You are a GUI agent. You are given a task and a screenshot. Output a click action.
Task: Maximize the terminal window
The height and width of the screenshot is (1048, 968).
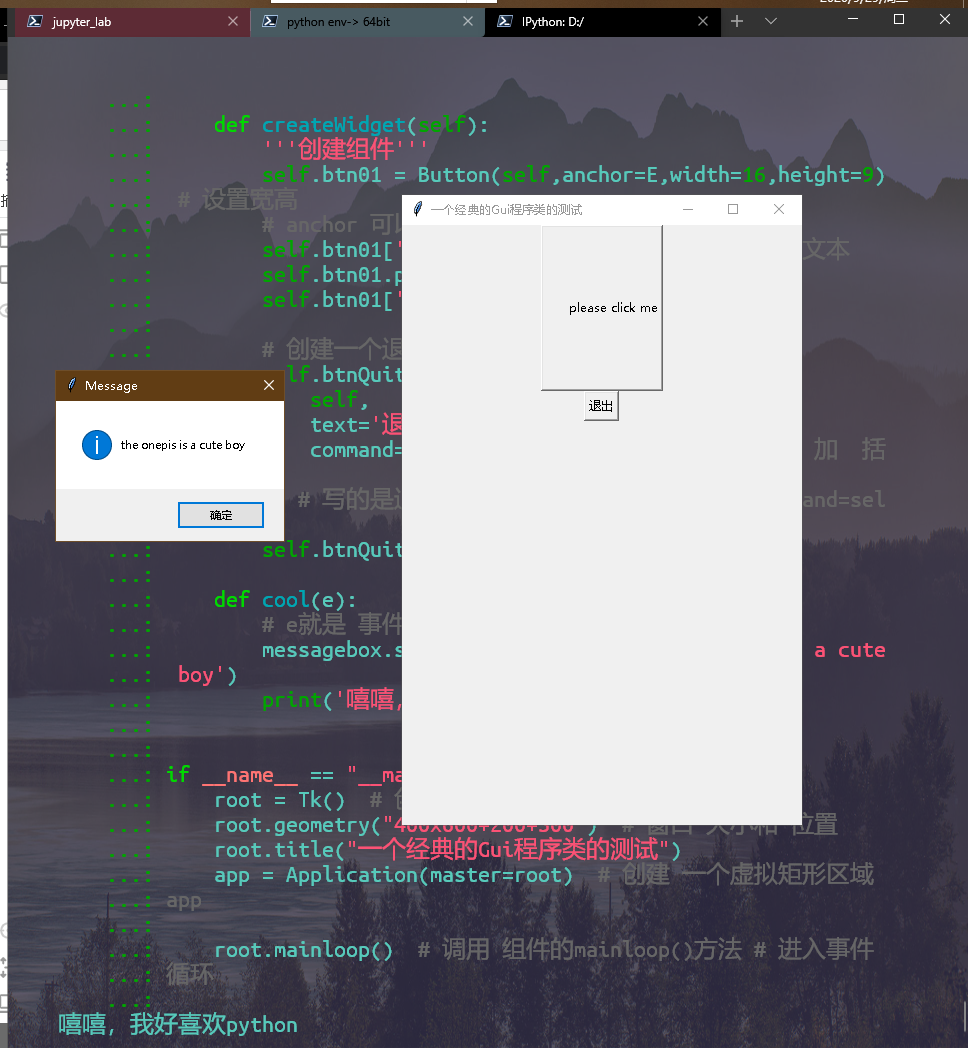tap(899, 19)
